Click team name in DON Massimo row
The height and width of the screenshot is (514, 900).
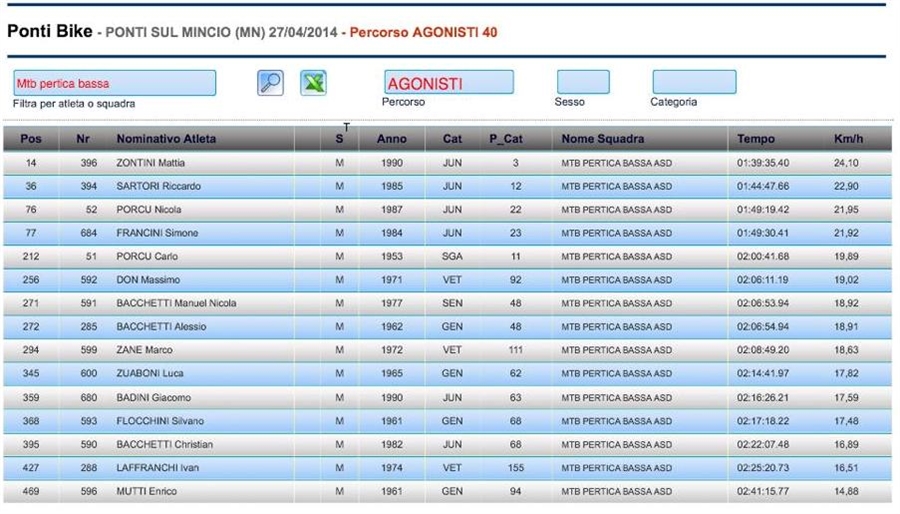[616, 280]
